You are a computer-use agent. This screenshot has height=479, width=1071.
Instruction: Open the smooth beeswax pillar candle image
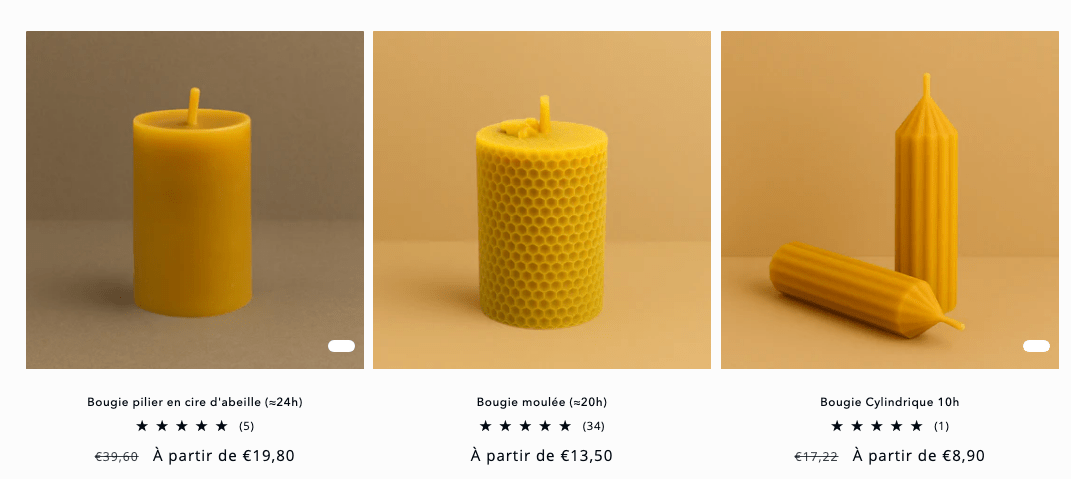click(195, 200)
